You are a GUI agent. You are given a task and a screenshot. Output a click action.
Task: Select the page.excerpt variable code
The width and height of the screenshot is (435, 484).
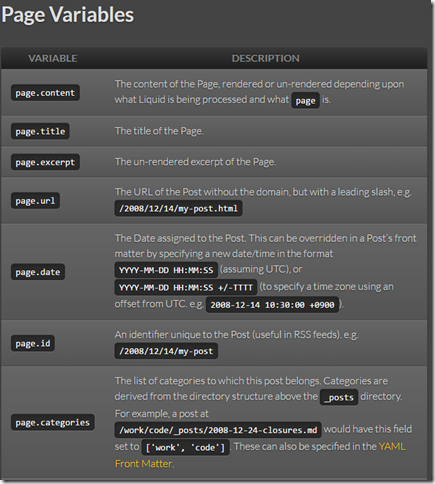point(45,162)
